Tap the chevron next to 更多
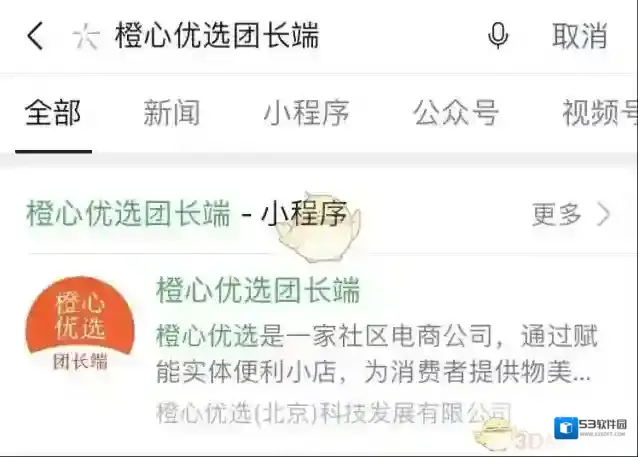 (x=604, y=214)
